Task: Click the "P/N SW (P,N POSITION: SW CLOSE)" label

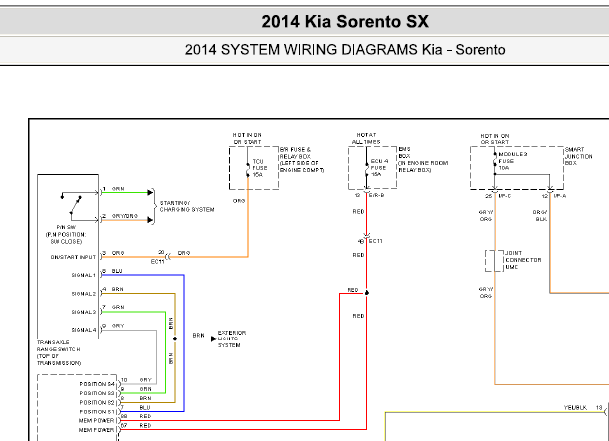Action: point(66,234)
